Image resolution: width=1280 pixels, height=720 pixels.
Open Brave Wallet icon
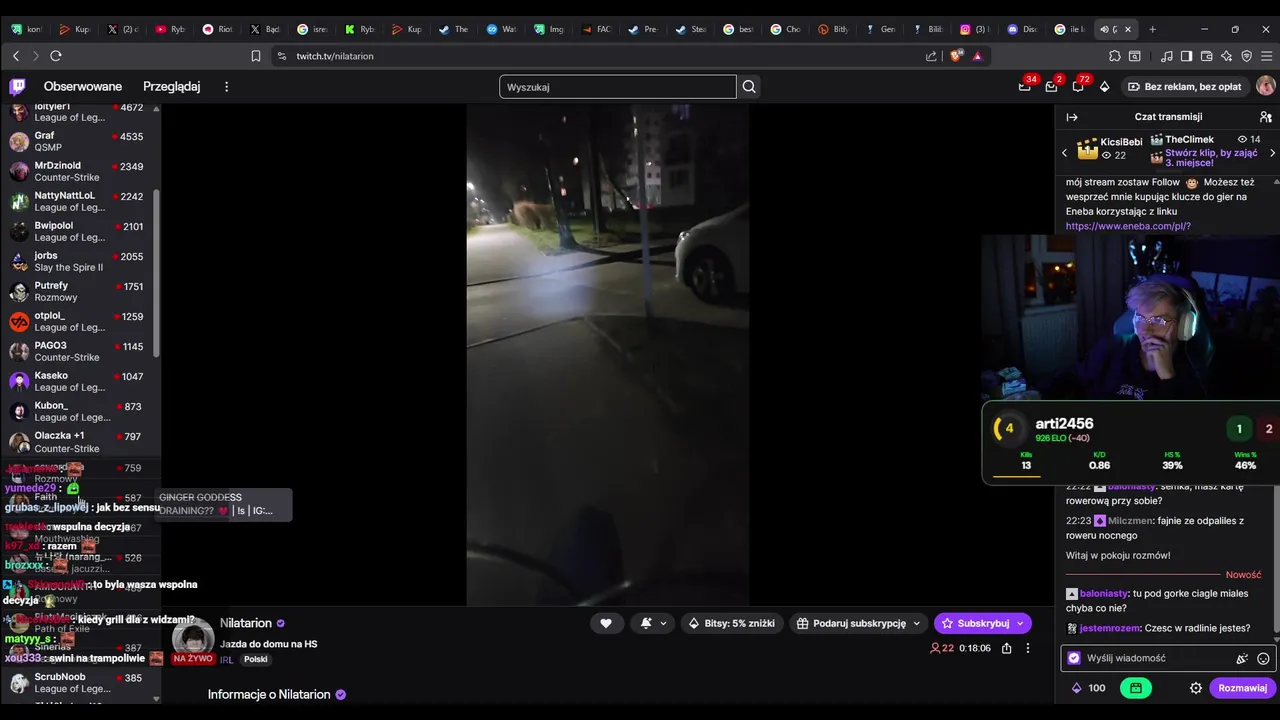[x=1207, y=56]
